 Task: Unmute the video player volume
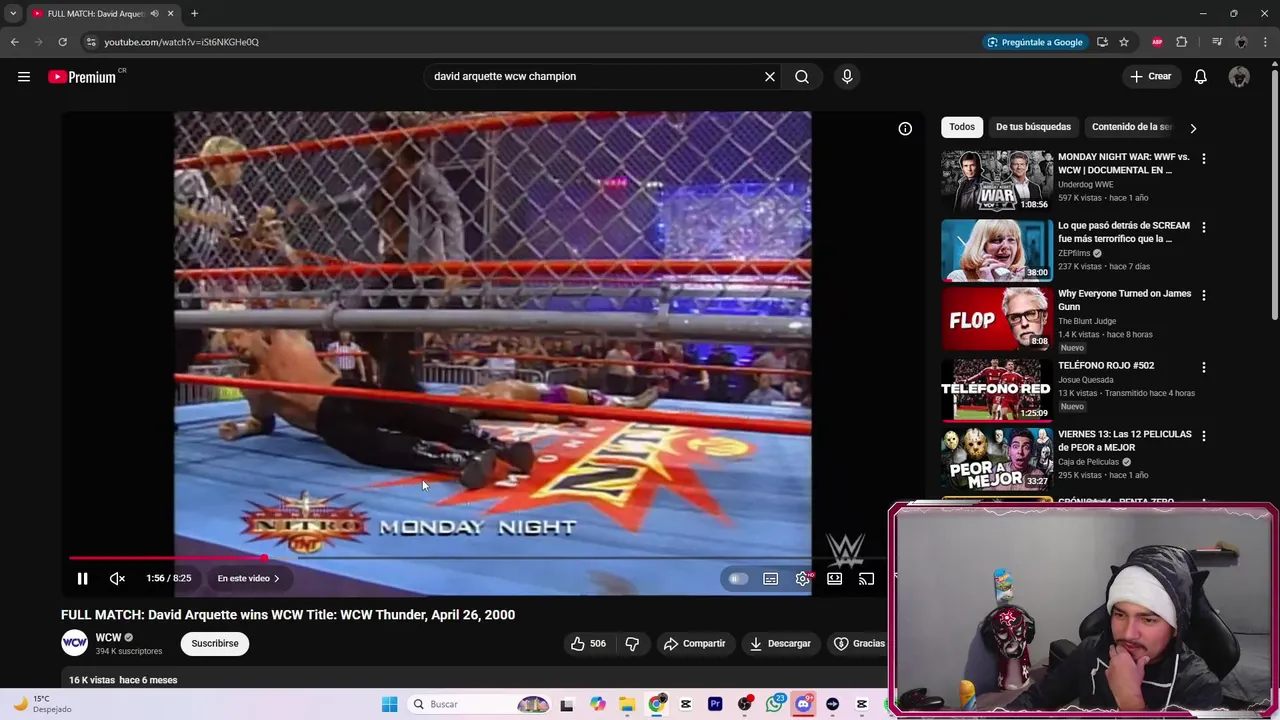[117, 578]
